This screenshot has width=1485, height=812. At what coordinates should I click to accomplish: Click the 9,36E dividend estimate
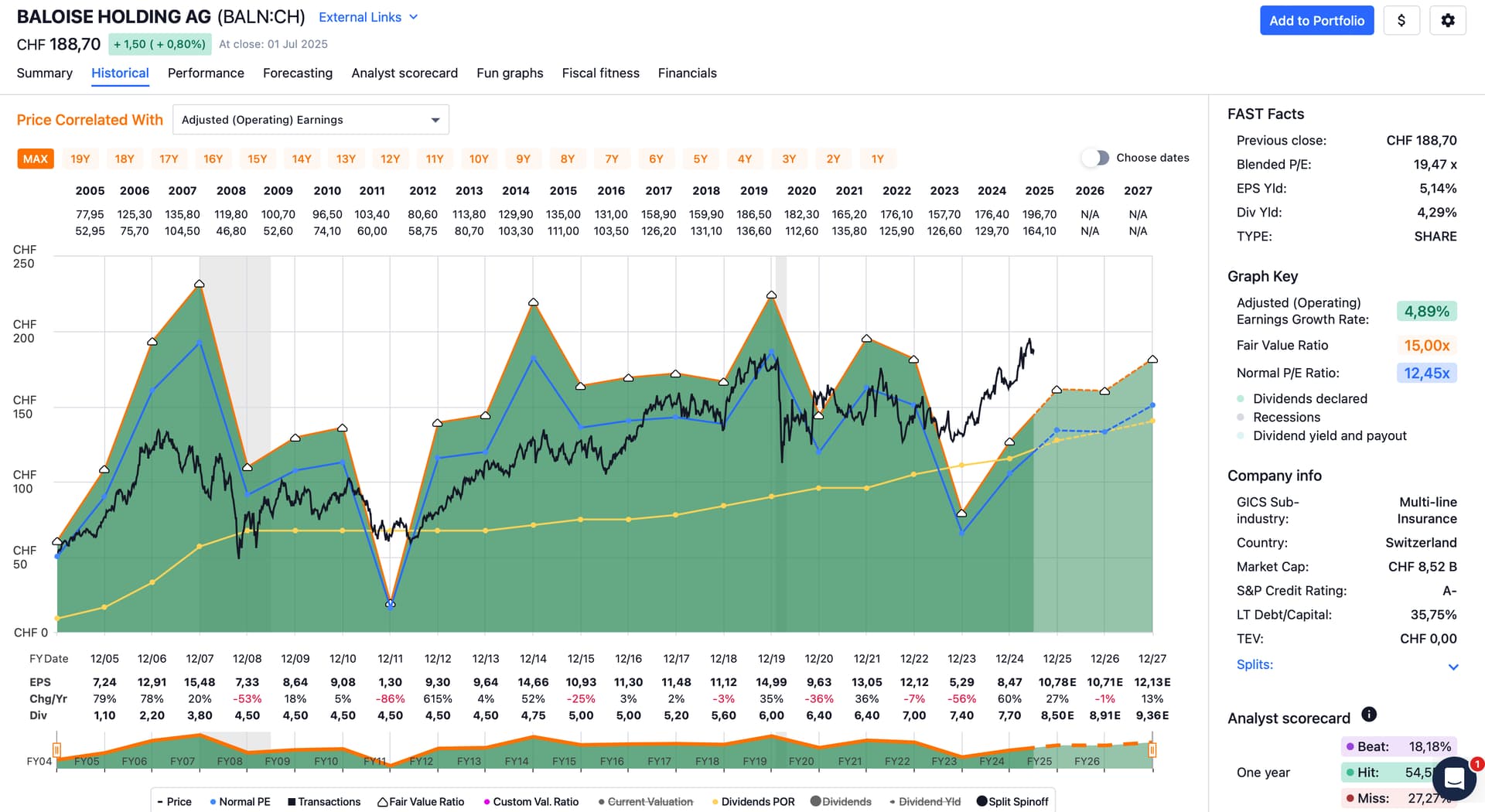pos(1152,716)
